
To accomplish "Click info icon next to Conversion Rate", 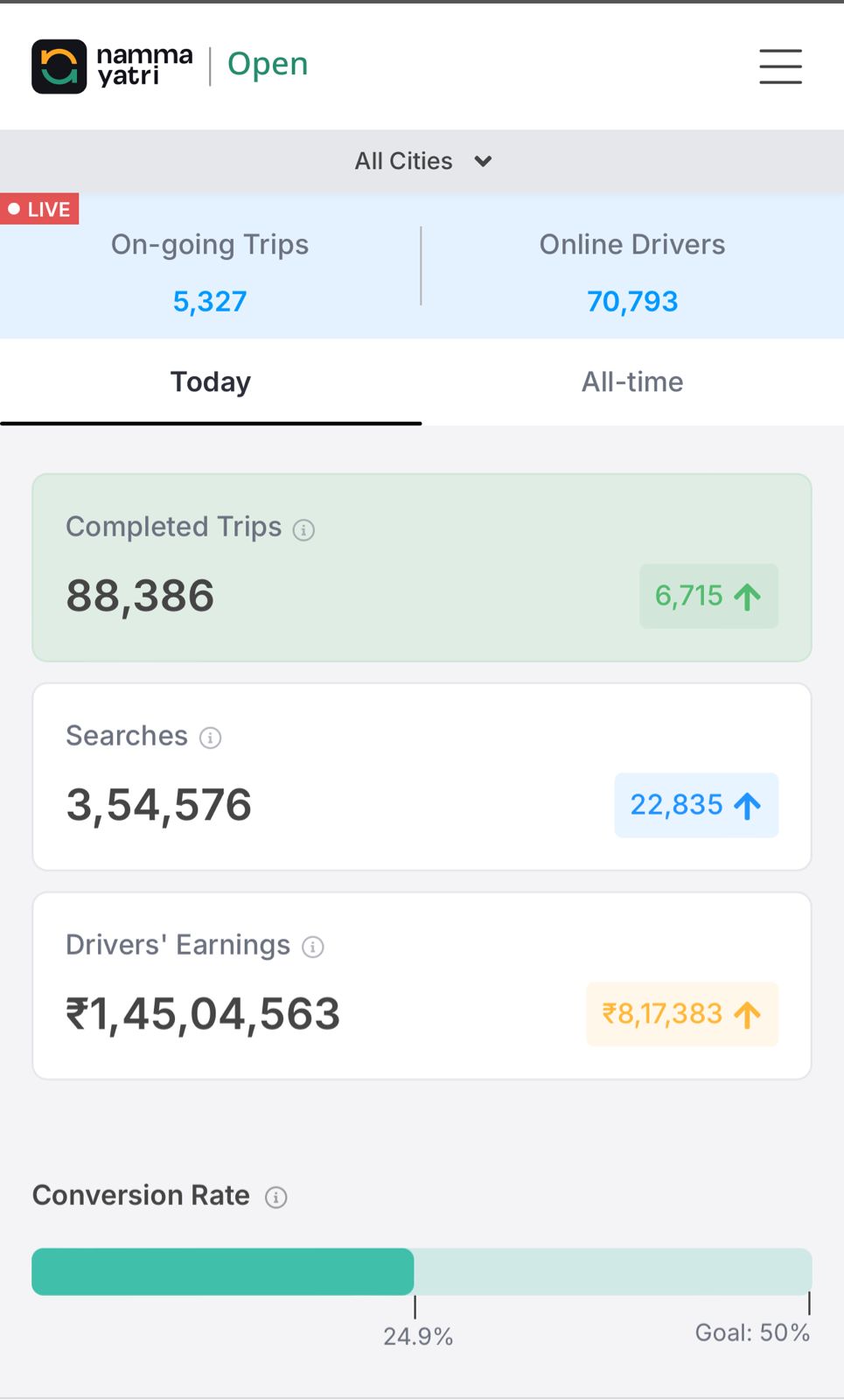I will pyautogui.click(x=276, y=1197).
